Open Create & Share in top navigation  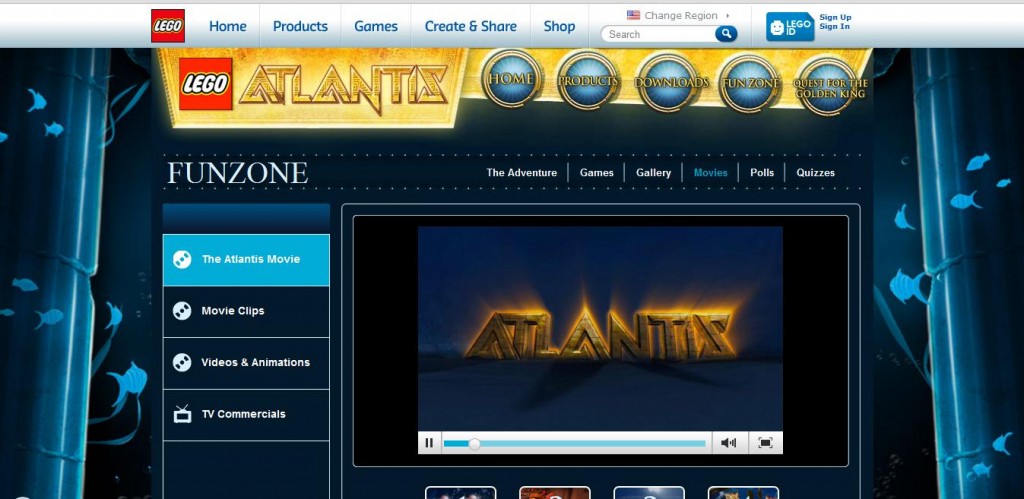(470, 26)
